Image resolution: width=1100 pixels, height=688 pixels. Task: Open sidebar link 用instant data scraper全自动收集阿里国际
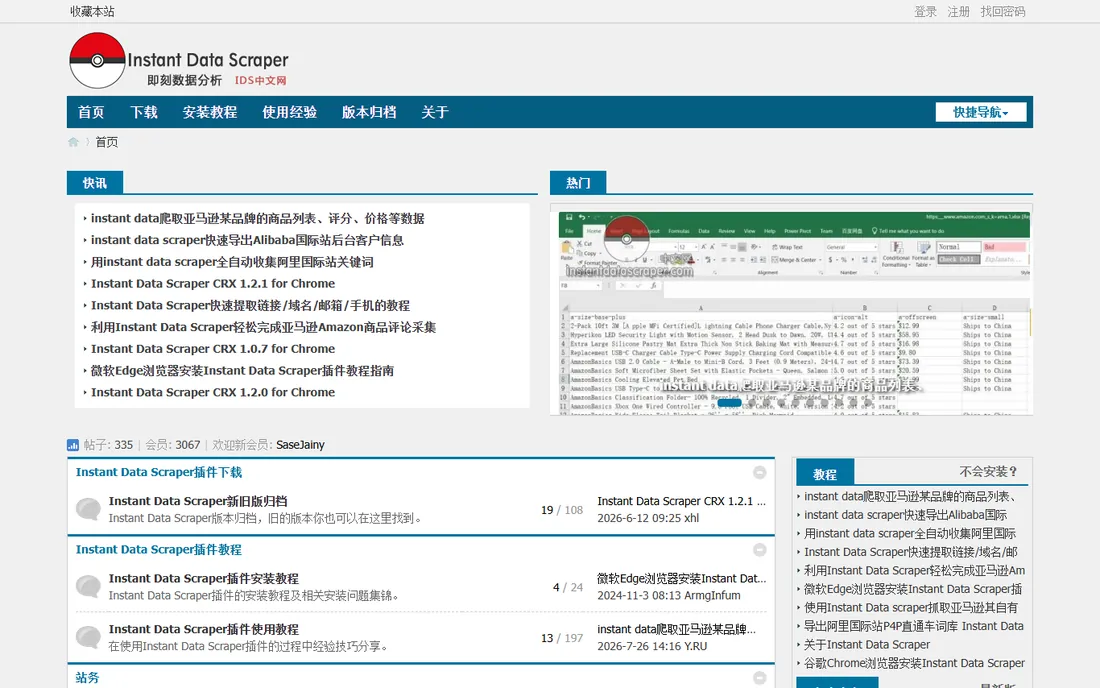(x=910, y=534)
